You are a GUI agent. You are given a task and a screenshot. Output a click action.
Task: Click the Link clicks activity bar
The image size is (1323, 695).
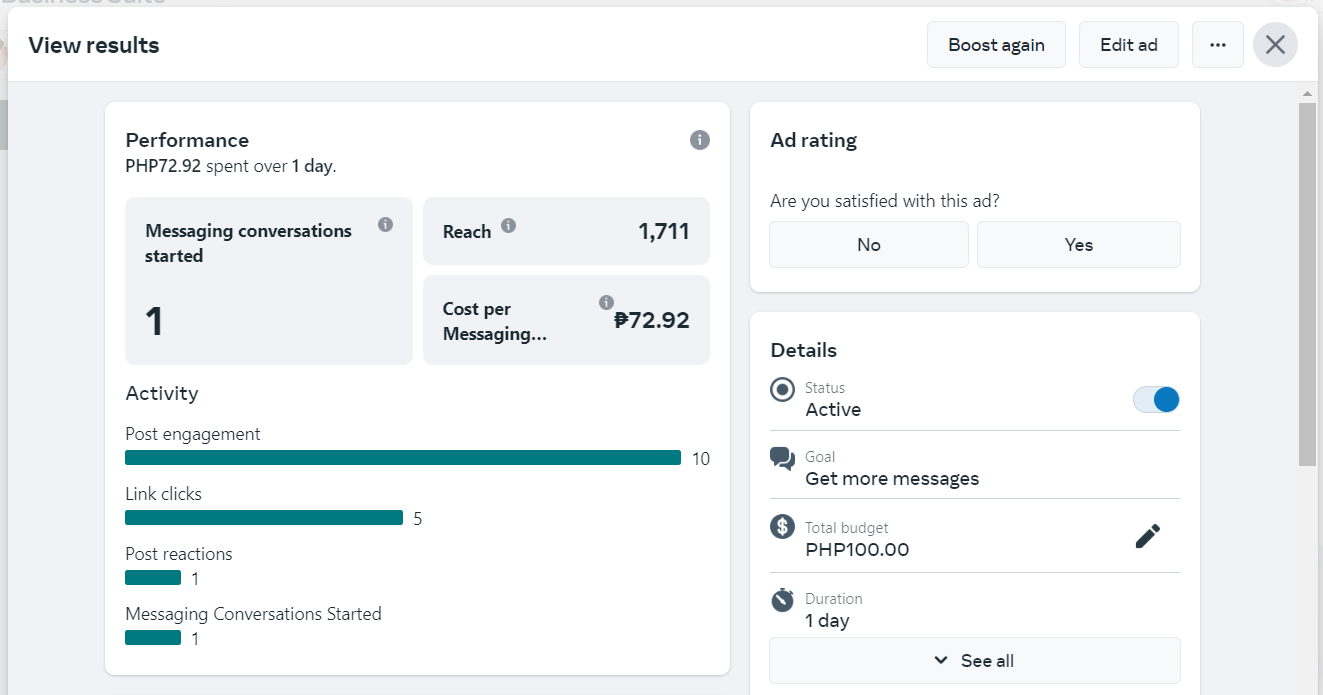pos(264,518)
